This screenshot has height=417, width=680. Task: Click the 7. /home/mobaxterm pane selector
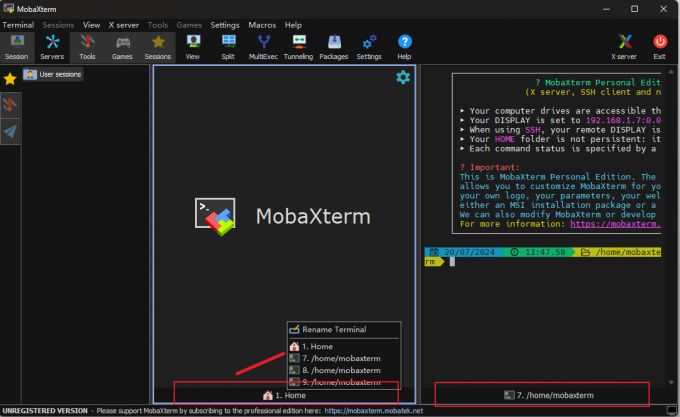tap(549, 395)
